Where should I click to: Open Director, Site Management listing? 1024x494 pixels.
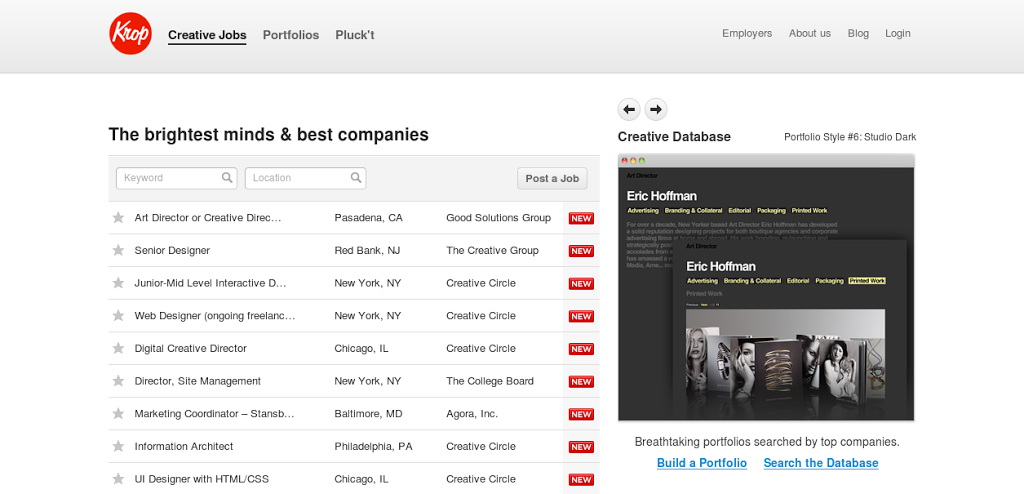[198, 381]
